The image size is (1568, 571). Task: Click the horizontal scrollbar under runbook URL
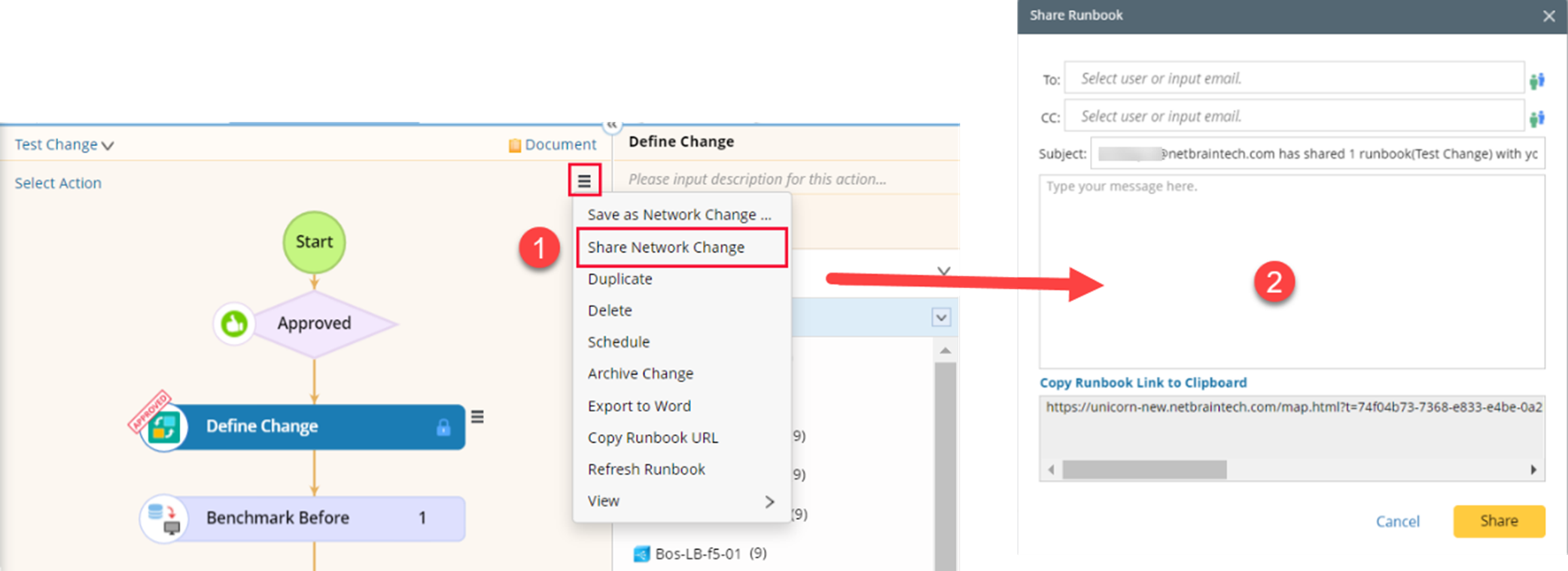point(1144,469)
